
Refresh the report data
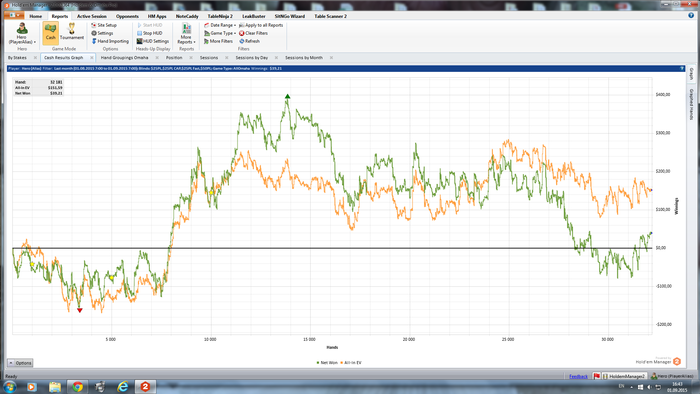tap(249, 41)
